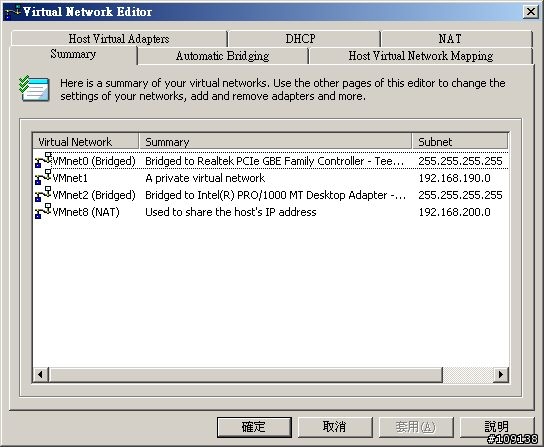The height and width of the screenshot is (447, 544).
Task: Click the right scroll arrow of the list
Action: [x=501, y=374]
